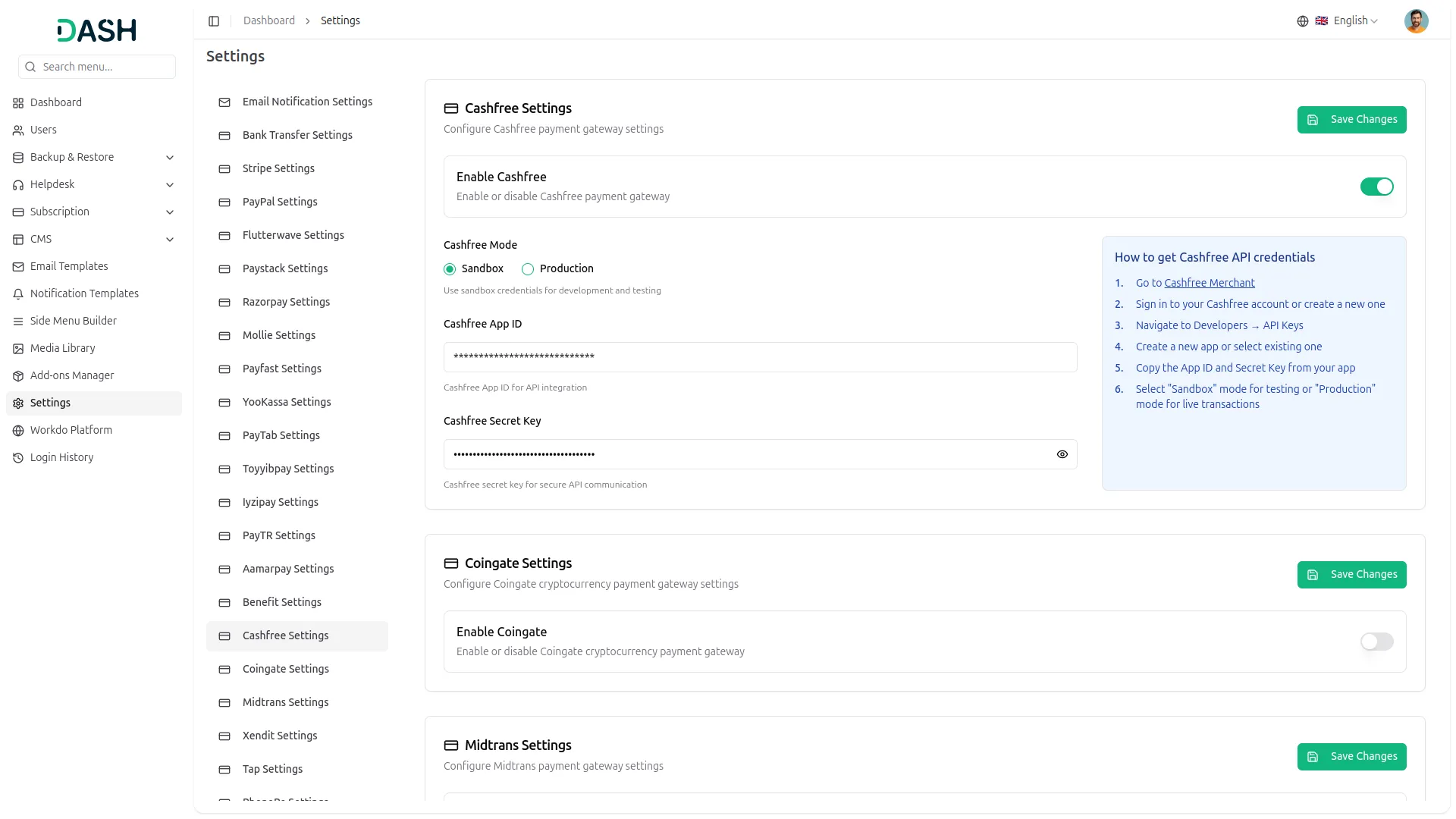Click the Helpdesk headset icon
The width and height of the screenshot is (1456, 819).
click(x=18, y=185)
